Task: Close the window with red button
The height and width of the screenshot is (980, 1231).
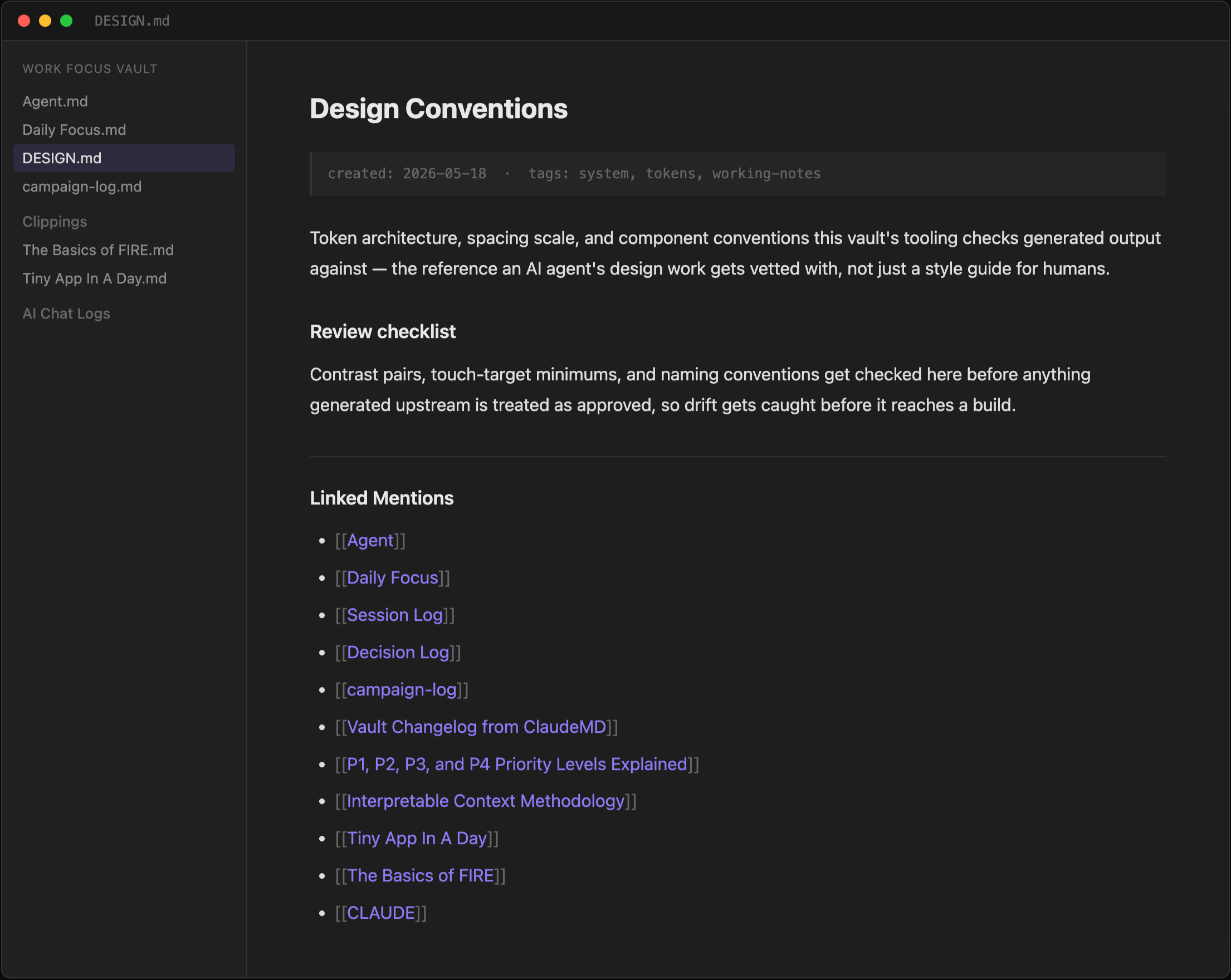Action: click(x=24, y=21)
